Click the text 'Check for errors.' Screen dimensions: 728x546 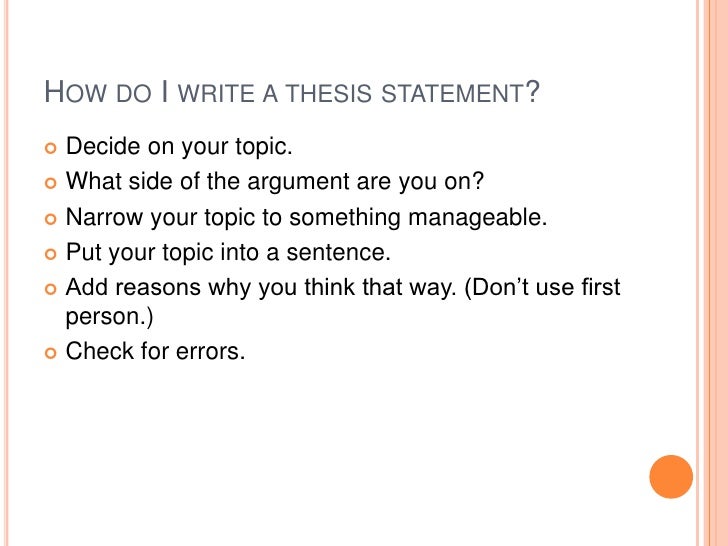155,353
